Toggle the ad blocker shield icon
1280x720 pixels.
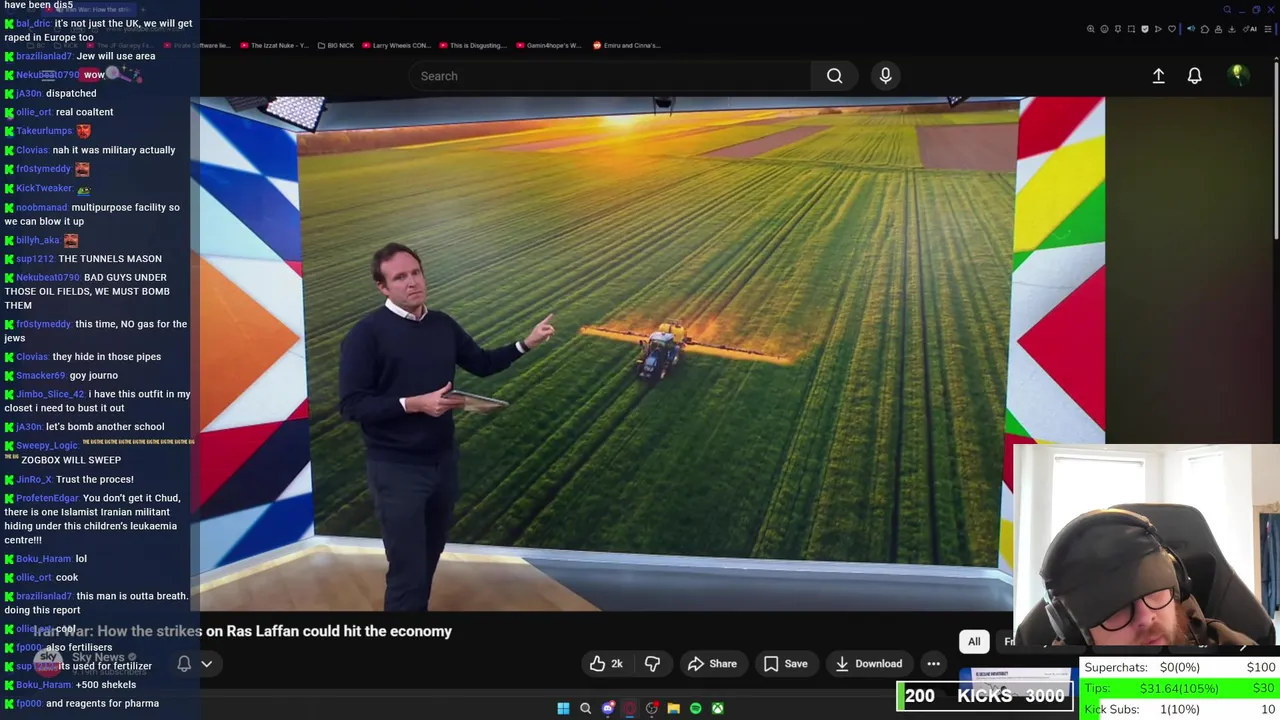[1145, 29]
